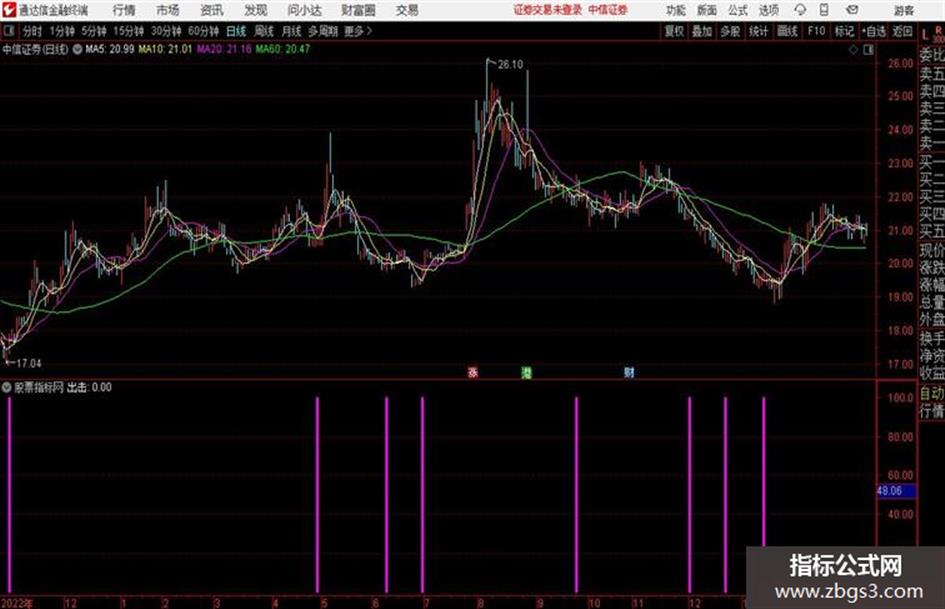Image resolution: width=945 pixels, height=609 pixels.
Task: Open the 功能 menu
Action: pyautogui.click(x=676, y=10)
